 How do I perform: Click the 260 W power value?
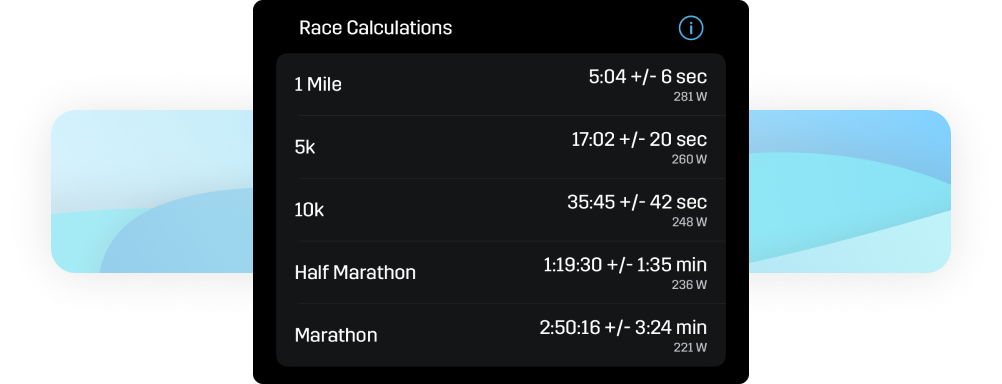690,160
